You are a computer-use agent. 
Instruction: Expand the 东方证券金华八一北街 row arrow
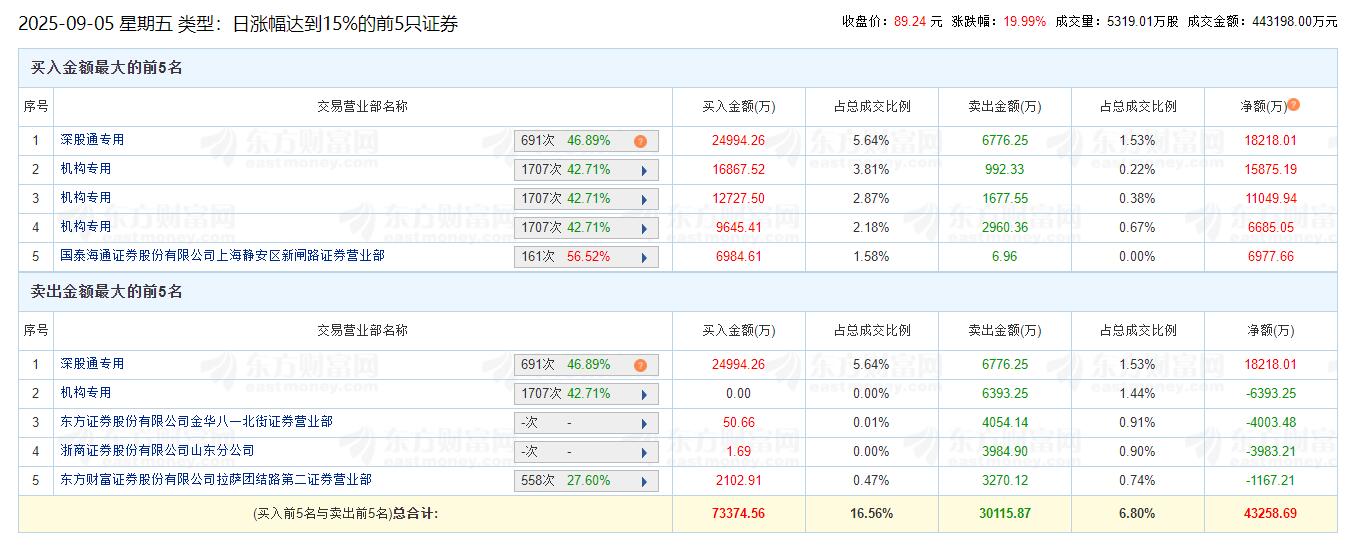[x=644, y=424]
